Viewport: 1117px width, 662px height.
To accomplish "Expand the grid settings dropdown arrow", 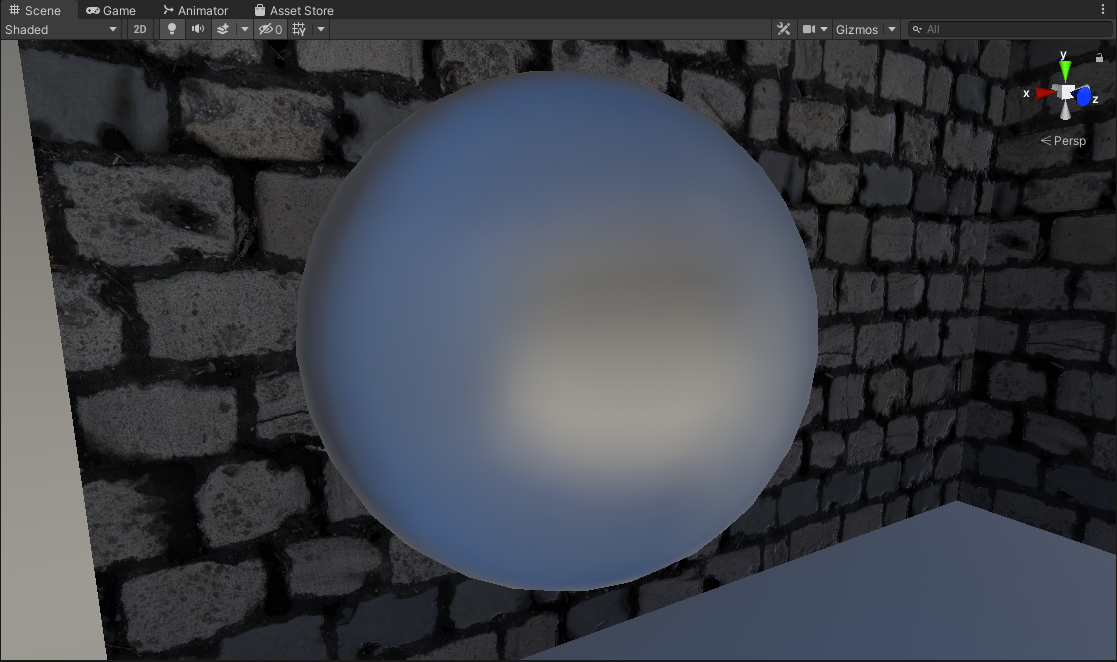I will tap(321, 29).
